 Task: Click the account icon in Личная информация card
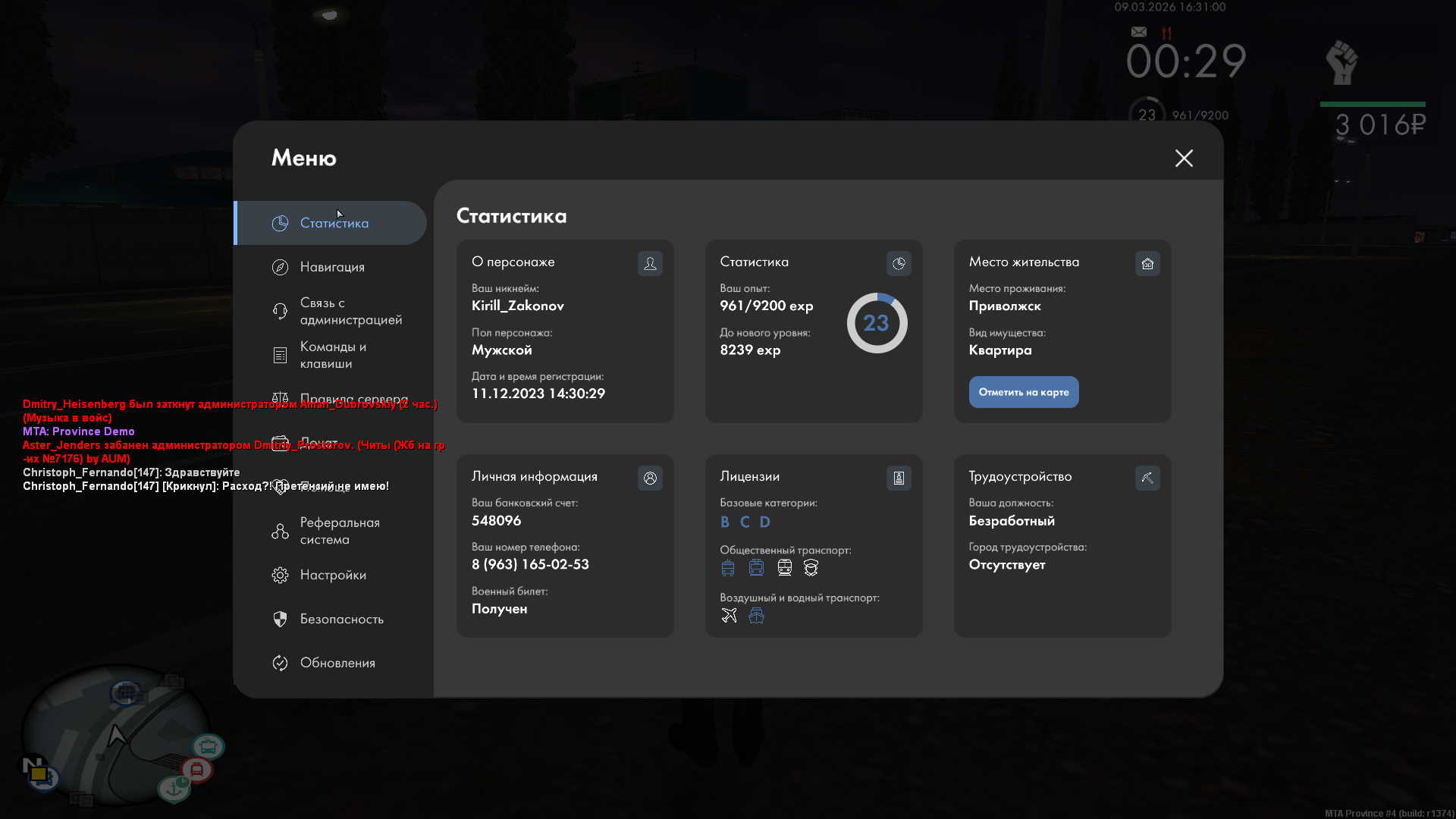click(x=650, y=478)
